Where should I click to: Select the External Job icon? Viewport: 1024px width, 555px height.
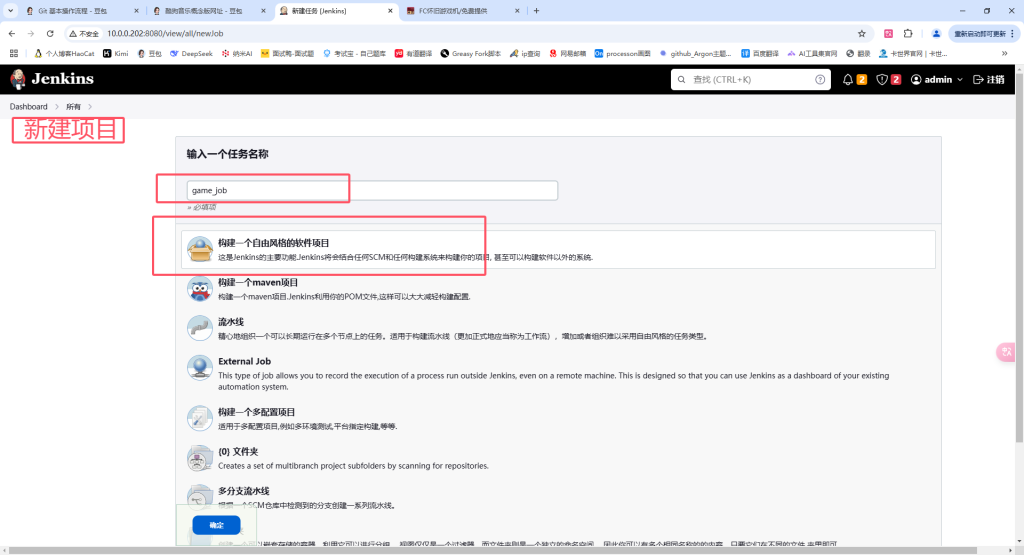point(200,368)
